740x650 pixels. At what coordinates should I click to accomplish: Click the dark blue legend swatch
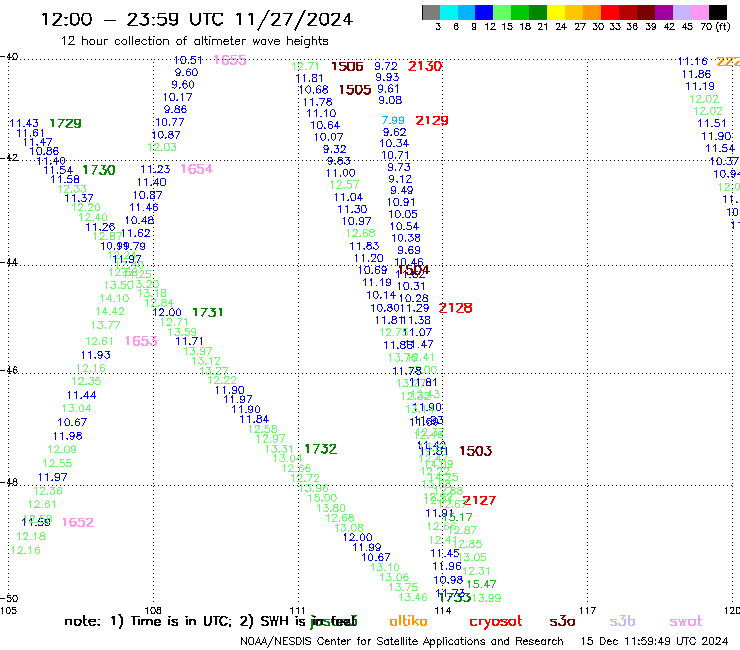[x=484, y=12]
